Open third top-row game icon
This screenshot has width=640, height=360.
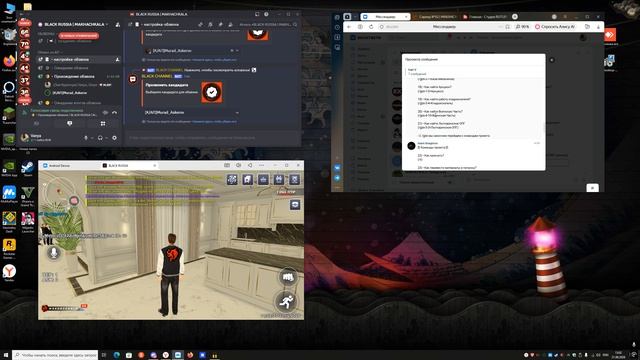click(x=263, y=179)
